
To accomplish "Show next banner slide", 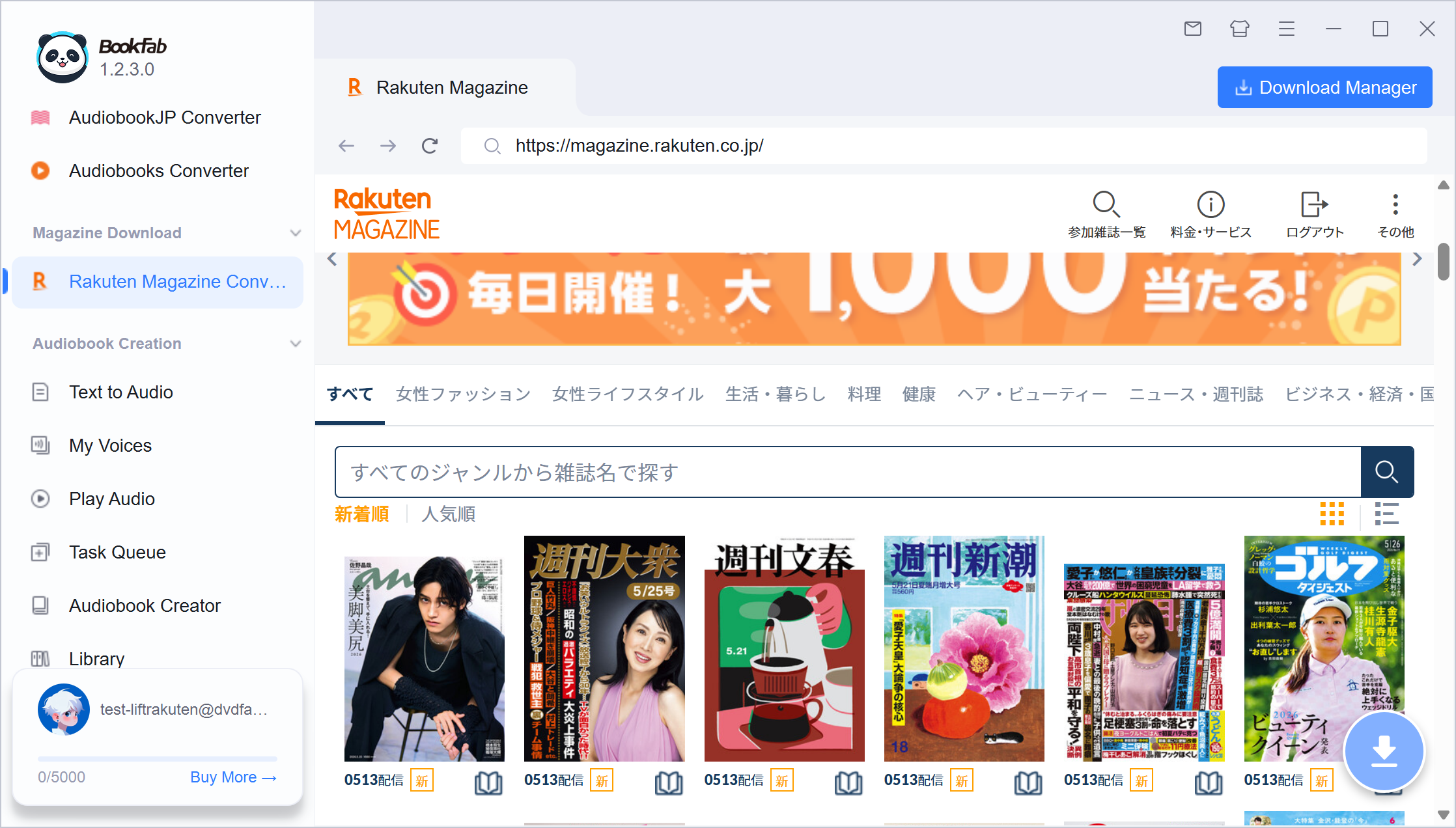I will click(x=1418, y=259).
